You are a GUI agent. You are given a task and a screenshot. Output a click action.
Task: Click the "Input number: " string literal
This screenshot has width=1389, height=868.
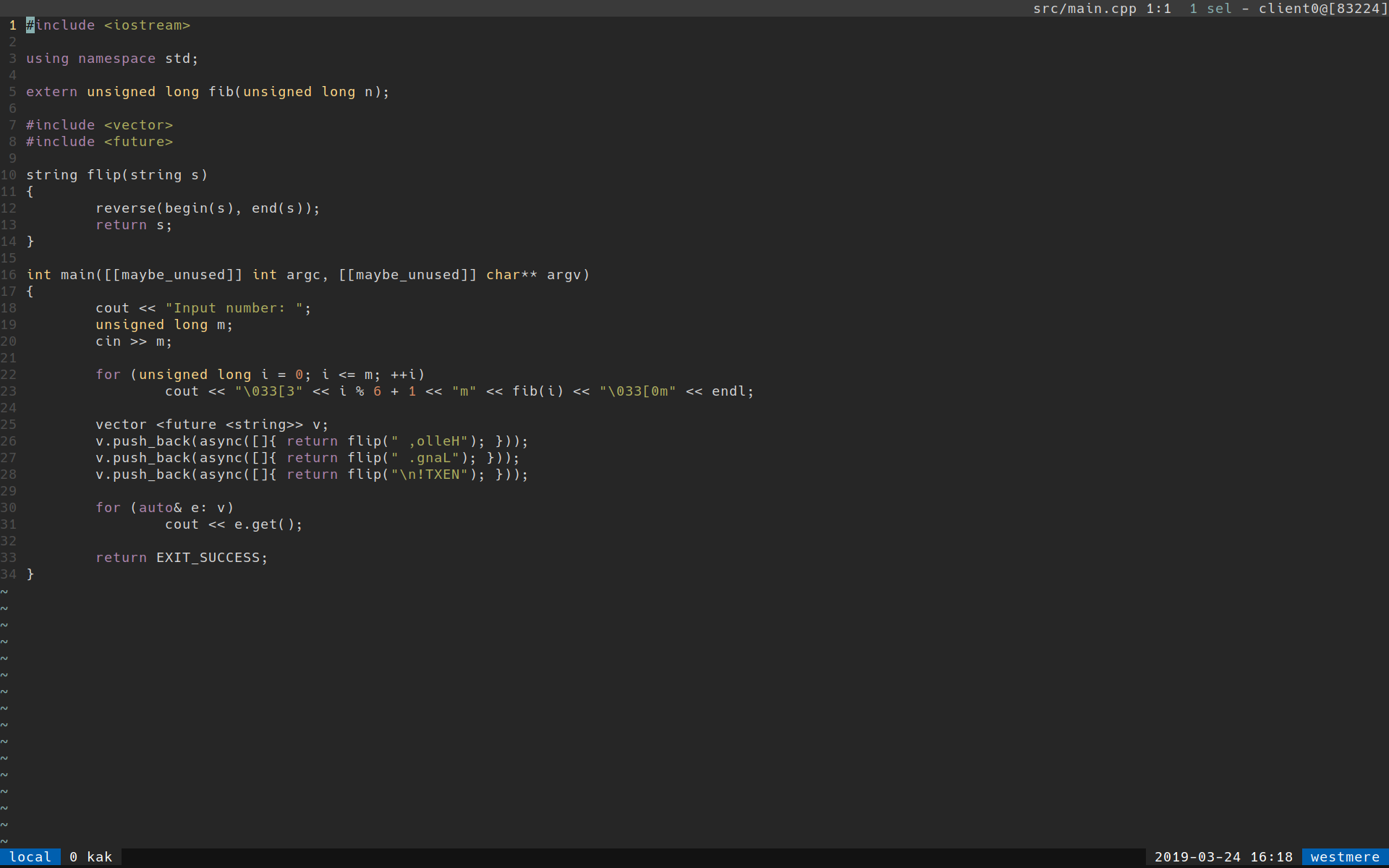click(x=237, y=307)
